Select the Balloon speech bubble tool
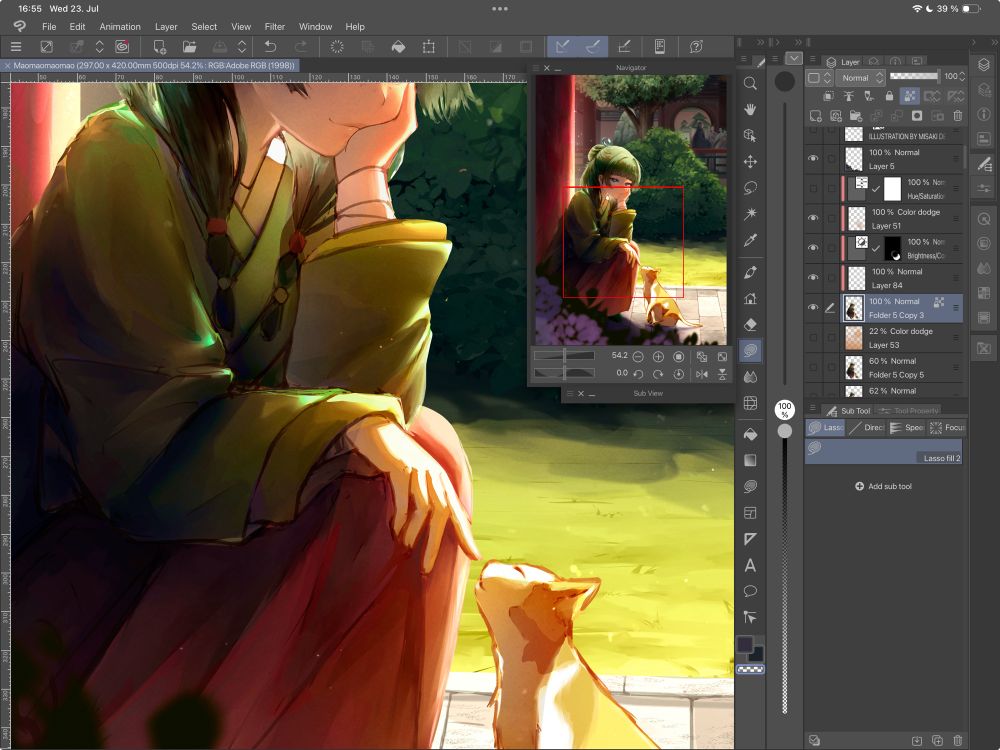The image size is (1000, 750). pos(750,591)
